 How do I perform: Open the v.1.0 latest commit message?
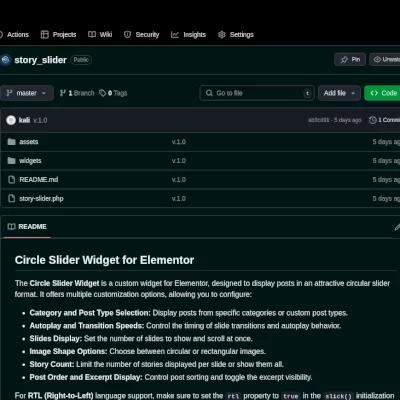tap(40, 120)
